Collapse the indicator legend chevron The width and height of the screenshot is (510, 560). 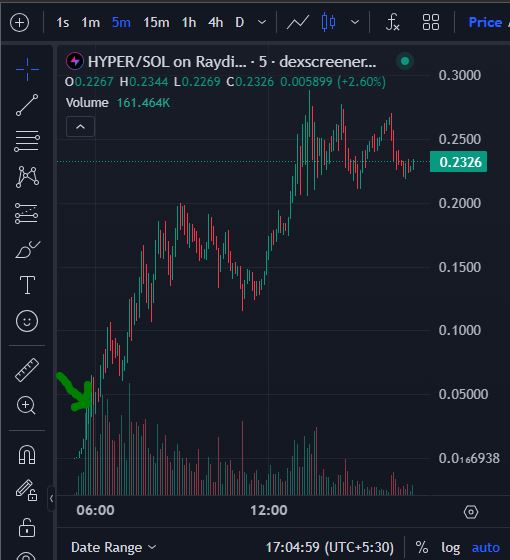[80, 126]
